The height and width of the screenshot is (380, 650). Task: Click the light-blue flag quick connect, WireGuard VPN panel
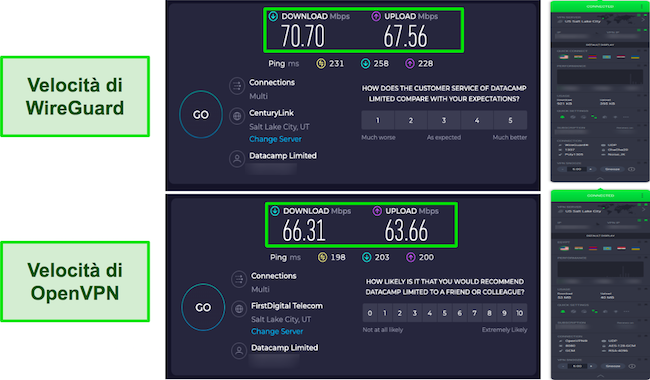tap(606, 57)
